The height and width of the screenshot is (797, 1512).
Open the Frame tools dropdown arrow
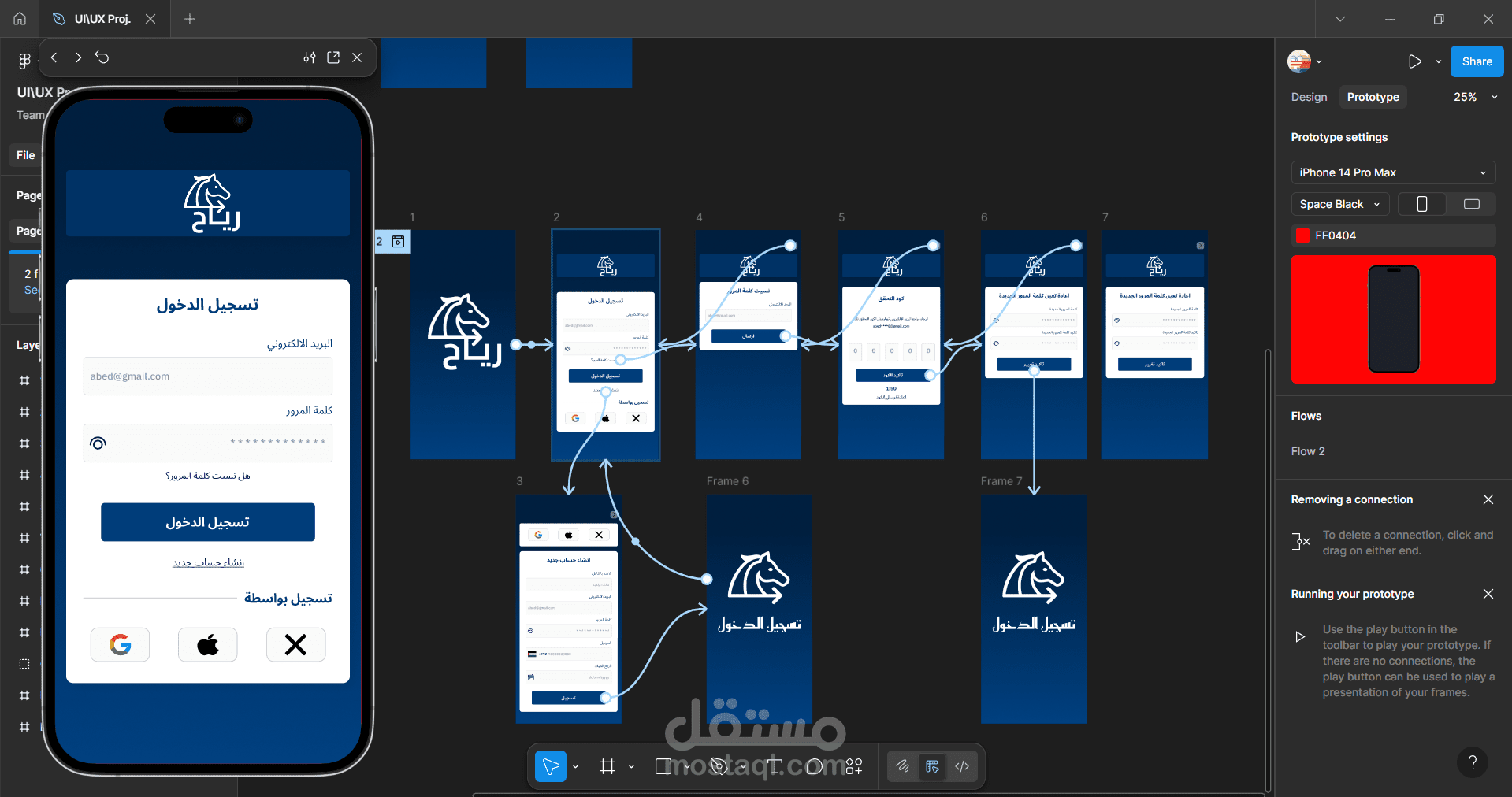click(x=631, y=766)
